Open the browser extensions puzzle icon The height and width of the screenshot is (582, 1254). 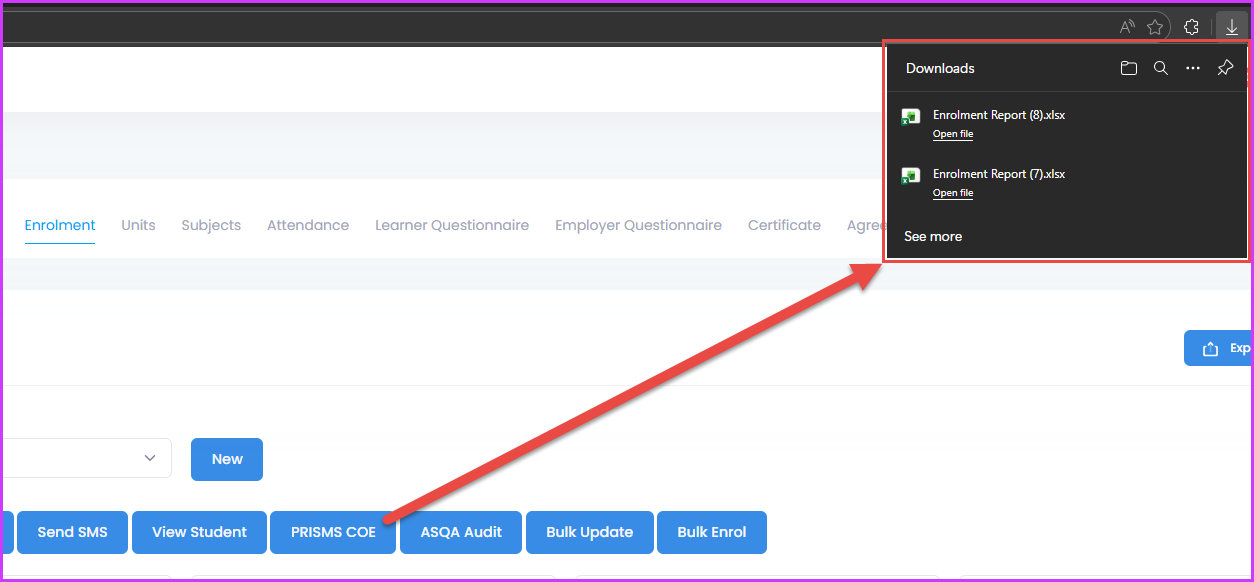pos(1191,27)
